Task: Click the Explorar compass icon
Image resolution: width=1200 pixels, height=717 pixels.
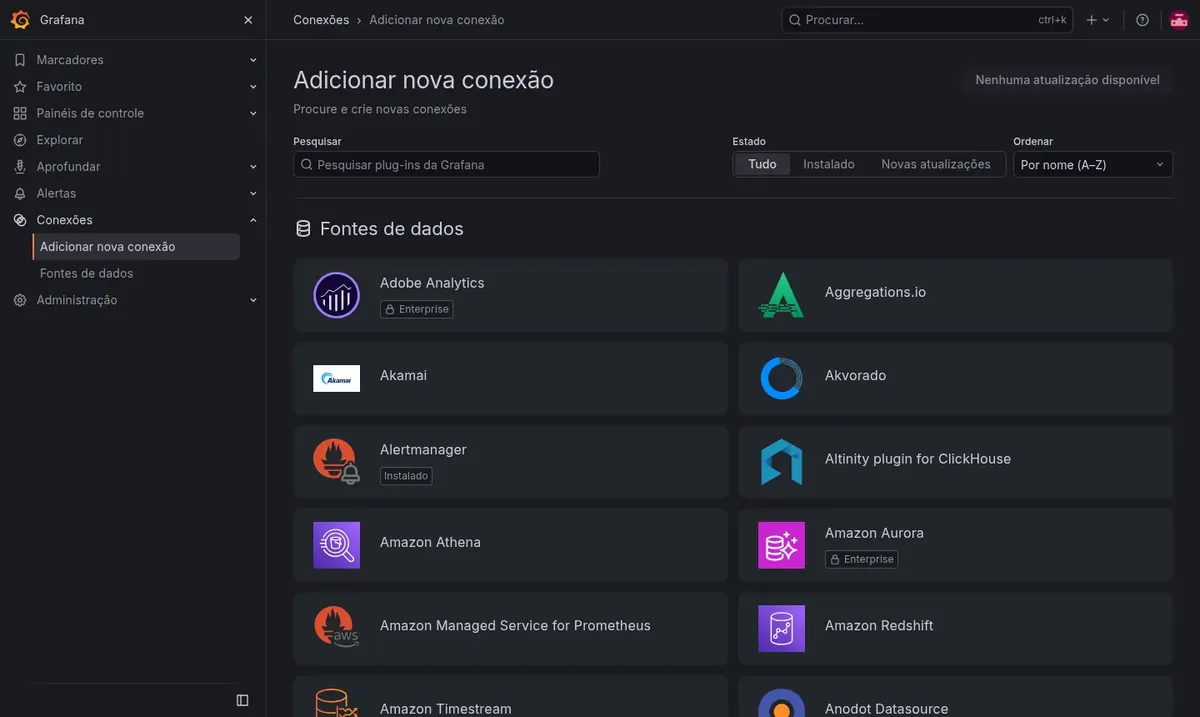Action: click(20, 140)
